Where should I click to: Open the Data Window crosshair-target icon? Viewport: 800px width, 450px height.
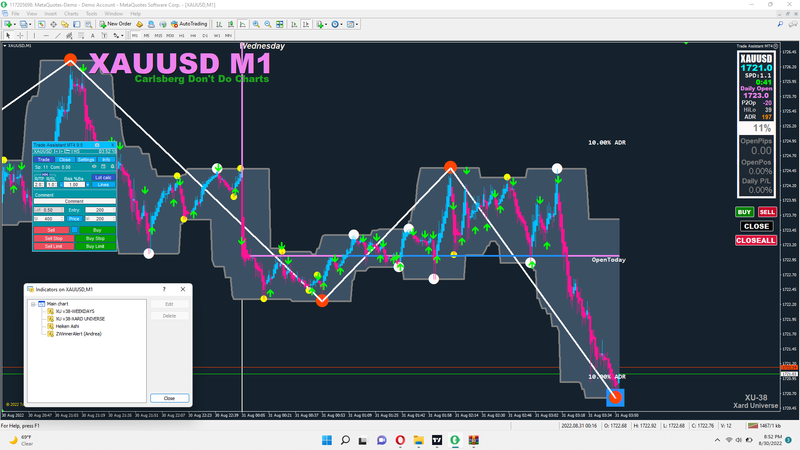click(53, 24)
